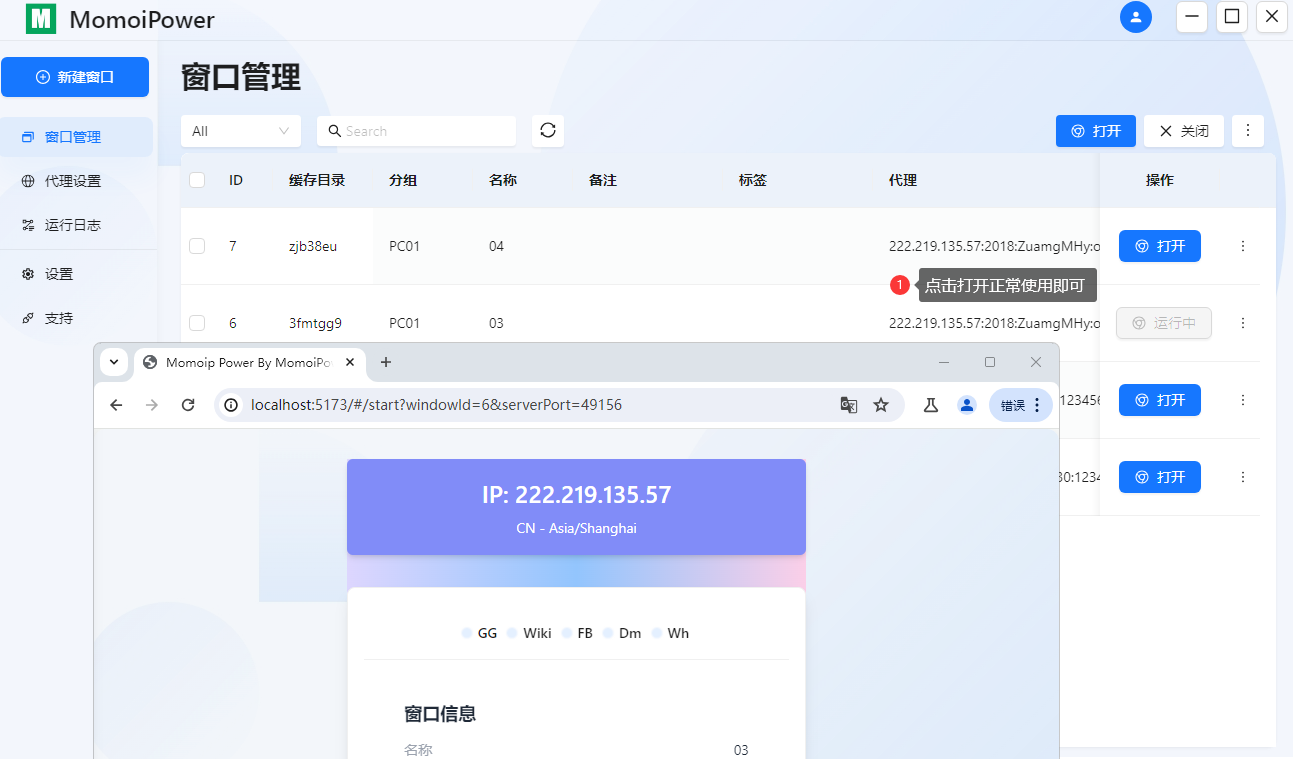Open the Chrome profile icon
Image resolution: width=1293 pixels, height=759 pixels.
[x=966, y=404]
